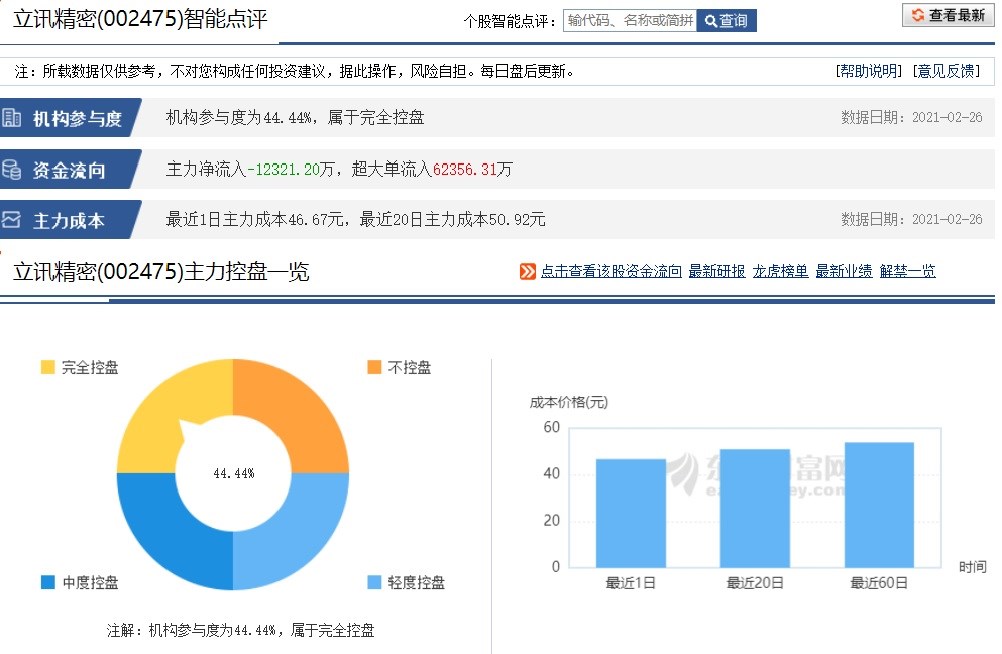This screenshot has width=1002, height=654.
Task: Click the 机构参与度 building icon
Action: 11,118
